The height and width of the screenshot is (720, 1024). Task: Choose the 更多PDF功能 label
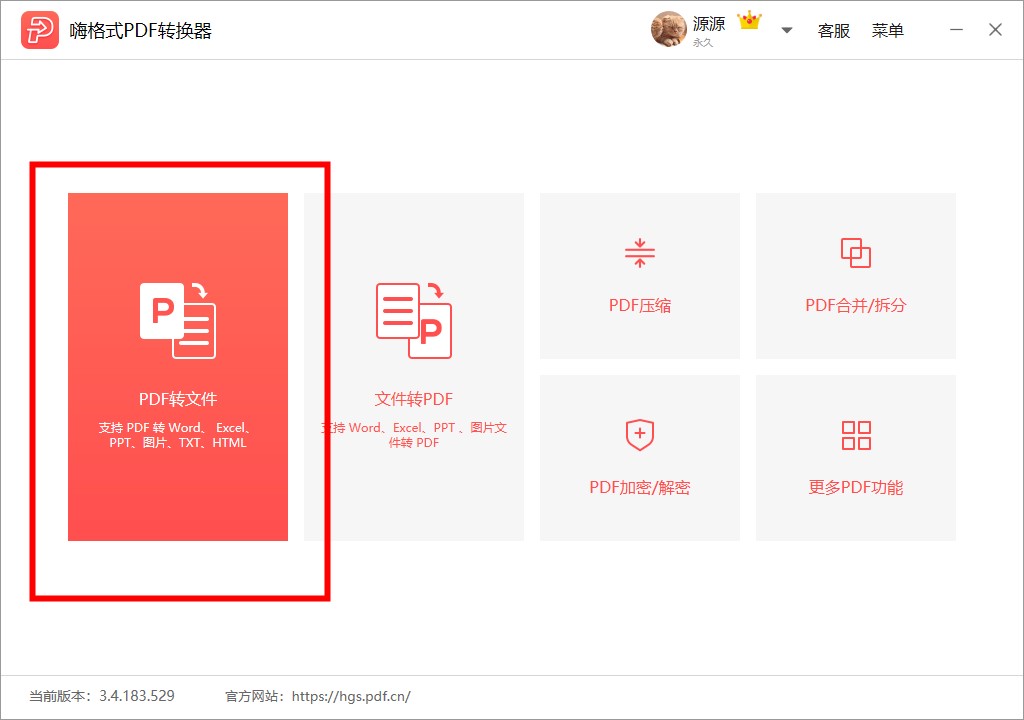pyautogui.click(x=856, y=487)
